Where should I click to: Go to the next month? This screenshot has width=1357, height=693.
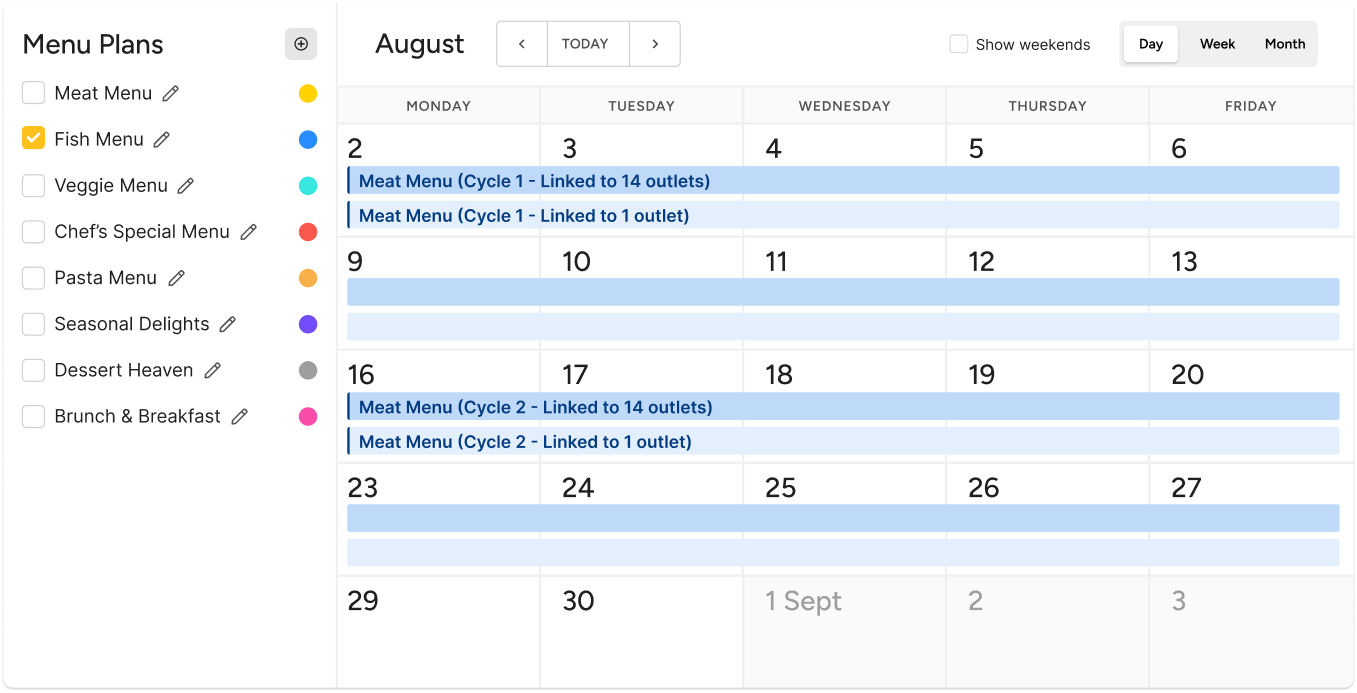point(654,44)
